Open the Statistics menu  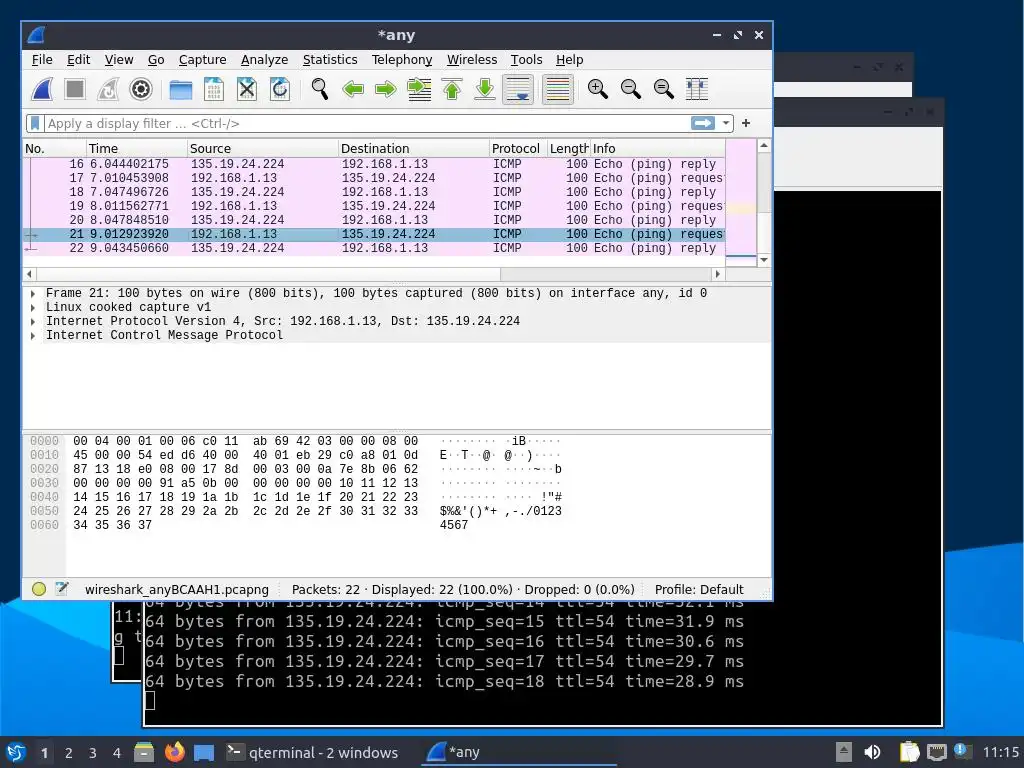point(330,59)
